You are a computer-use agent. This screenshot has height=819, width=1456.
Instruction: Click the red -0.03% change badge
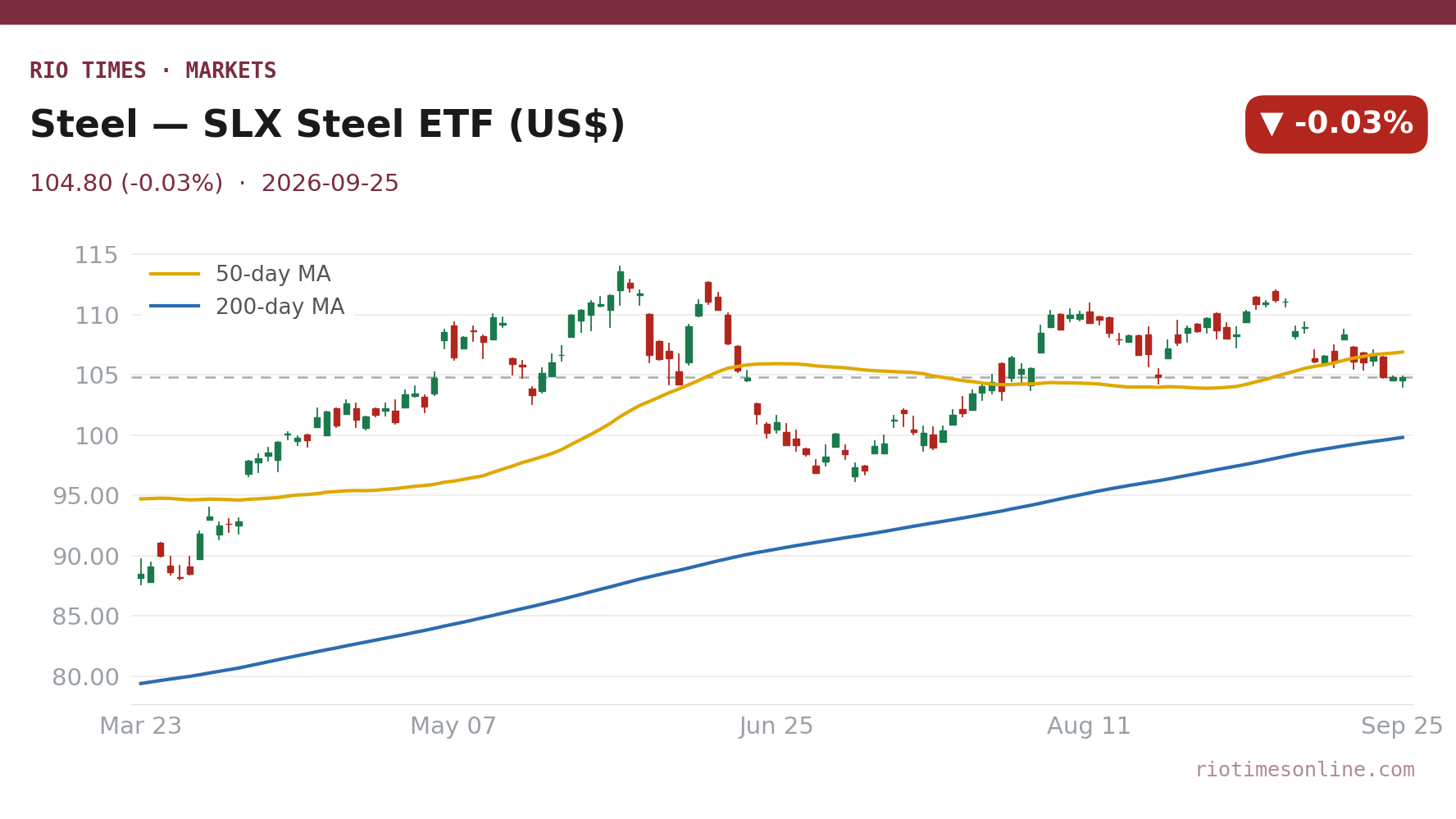1336,125
